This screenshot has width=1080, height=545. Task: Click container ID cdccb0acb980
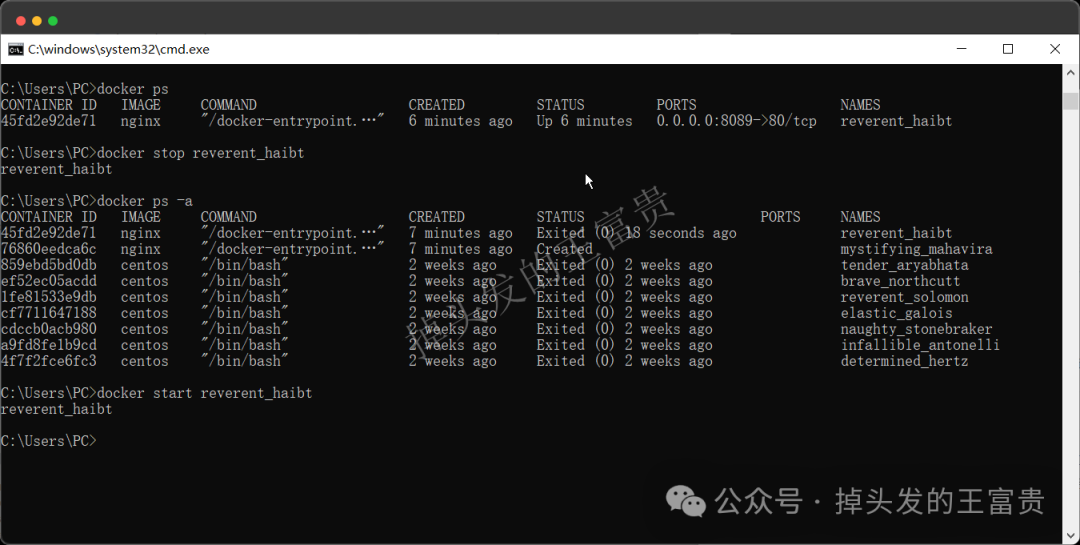49,329
